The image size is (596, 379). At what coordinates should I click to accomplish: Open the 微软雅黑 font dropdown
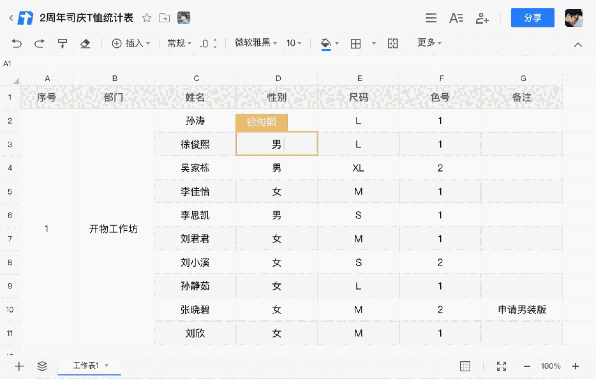pos(255,43)
